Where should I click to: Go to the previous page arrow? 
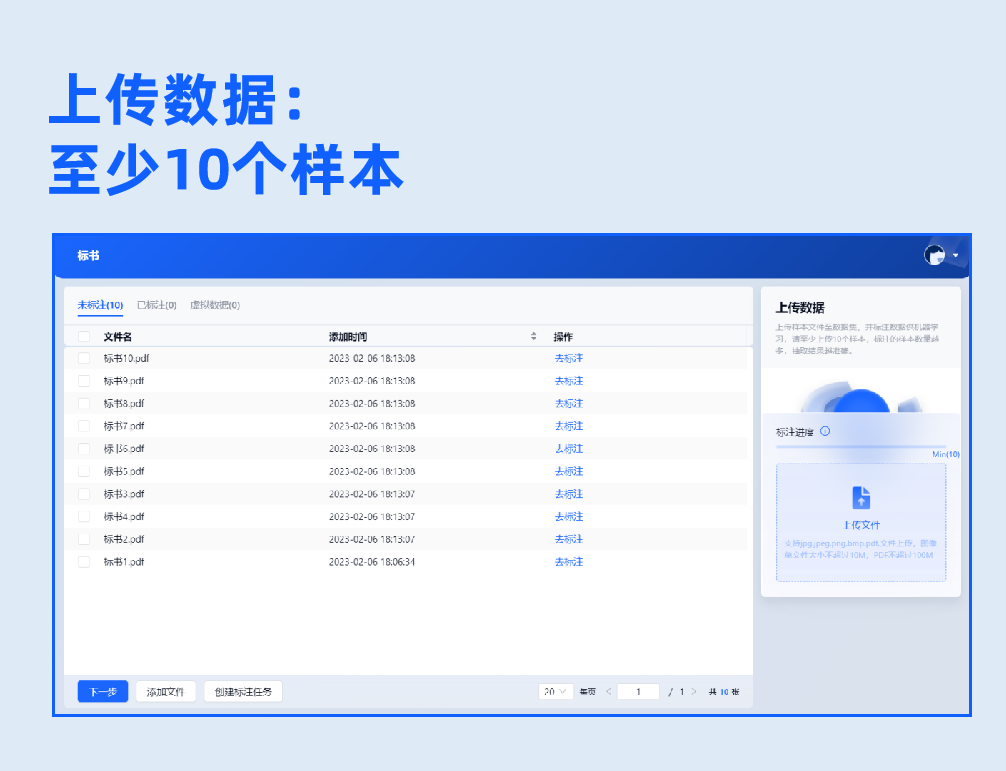click(608, 691)
